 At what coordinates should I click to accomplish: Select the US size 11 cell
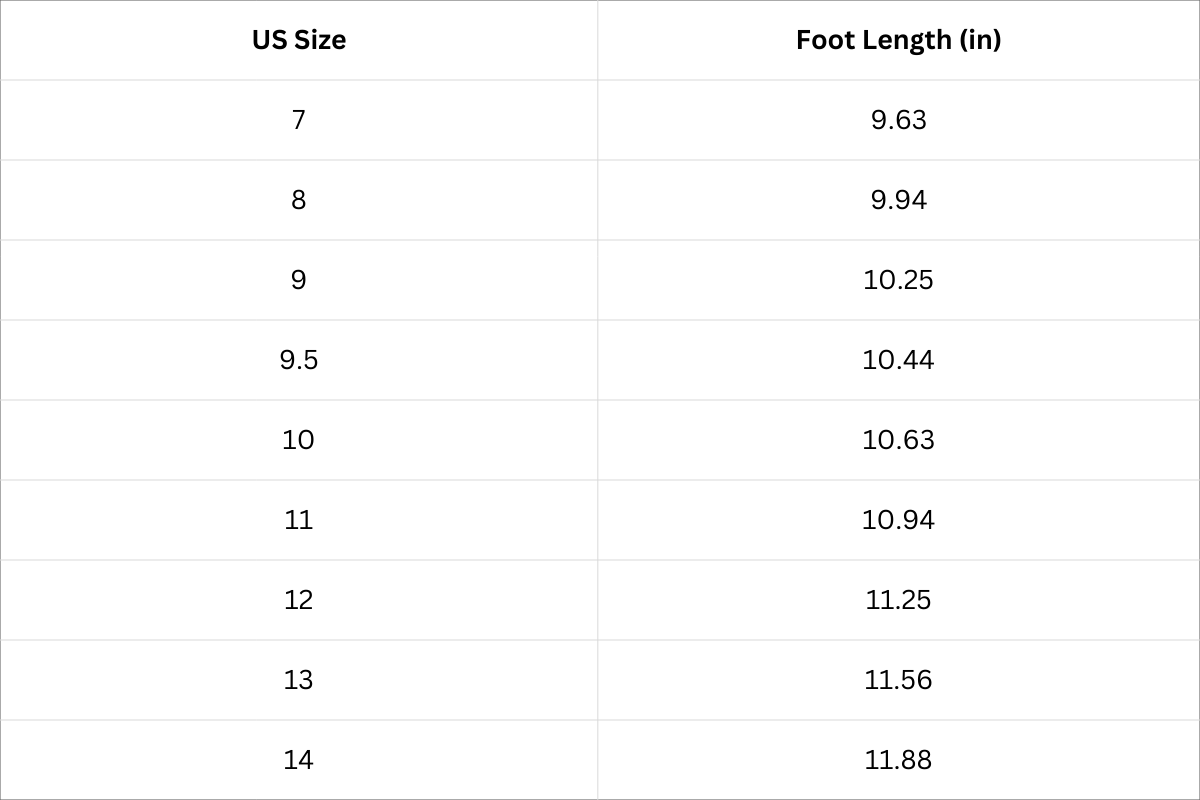(299, 520)
